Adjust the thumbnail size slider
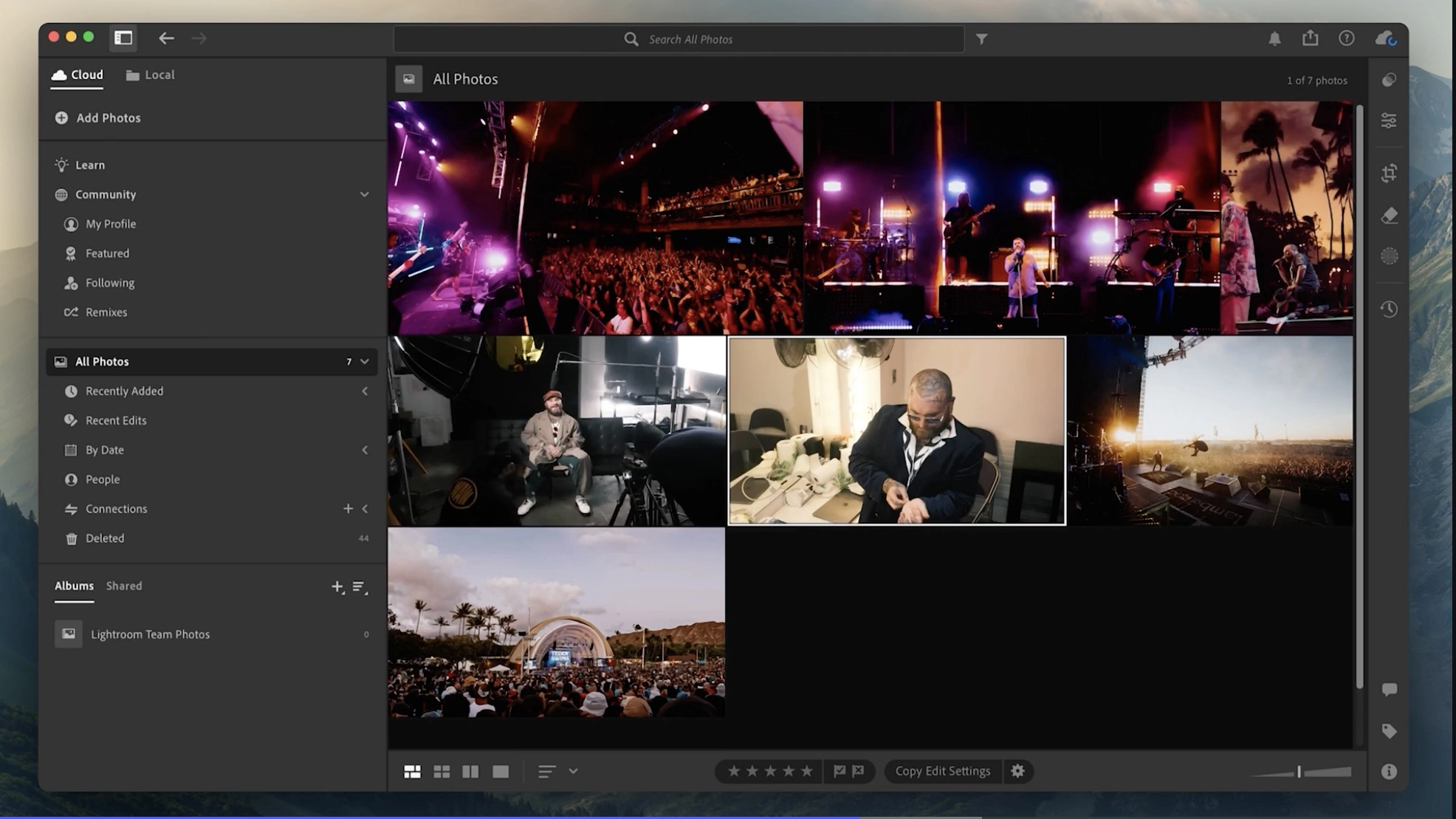The height and width of the screenshot is (819, 1456). [x=1299, y=772]
